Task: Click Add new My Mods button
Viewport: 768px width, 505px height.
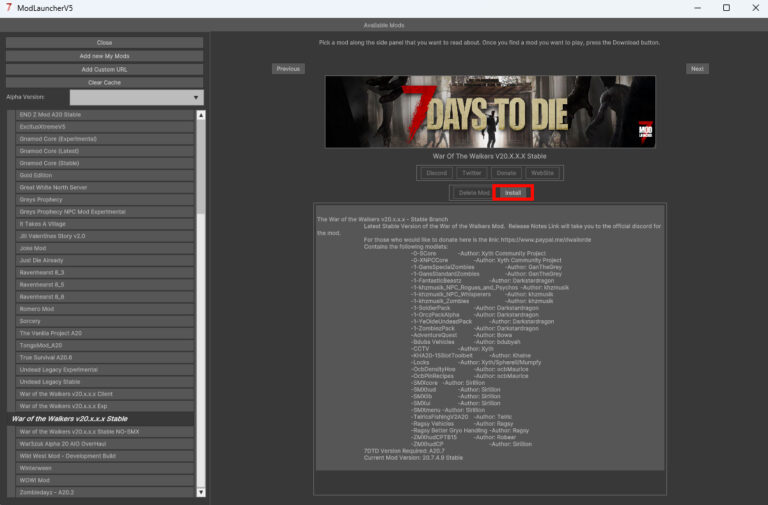Action: tap(104, 56)
